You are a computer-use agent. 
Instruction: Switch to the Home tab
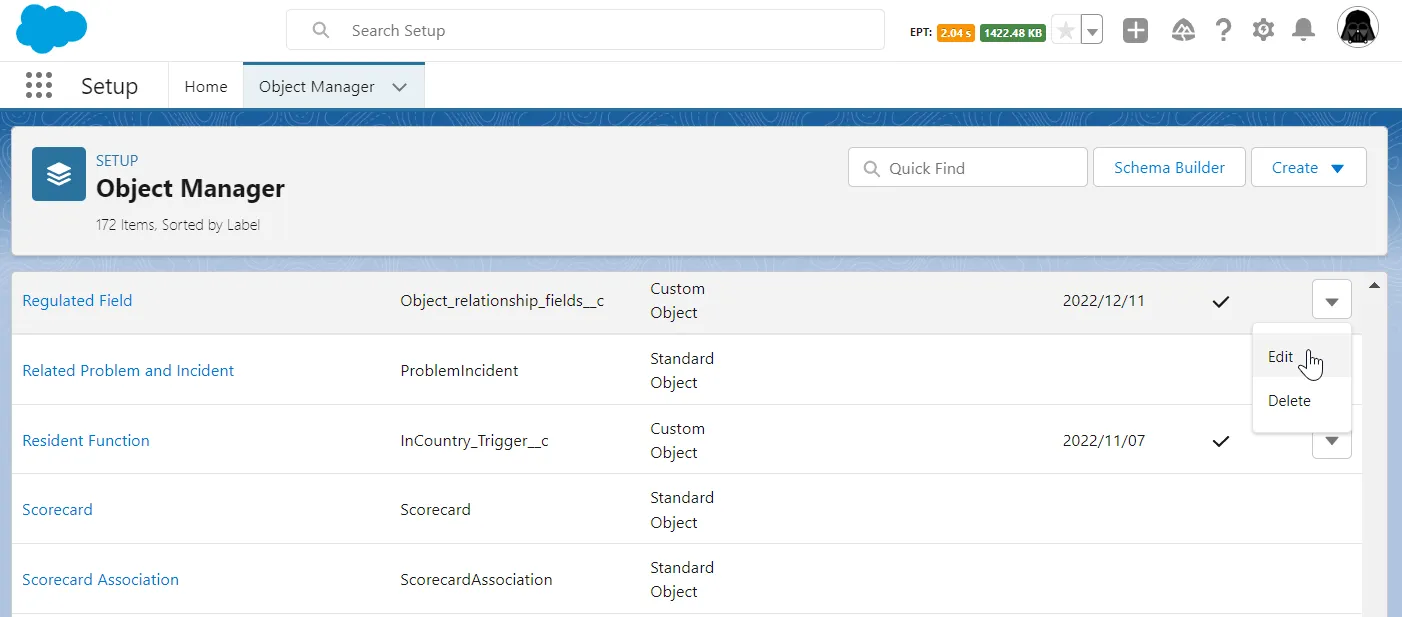[x=206, y=87]
